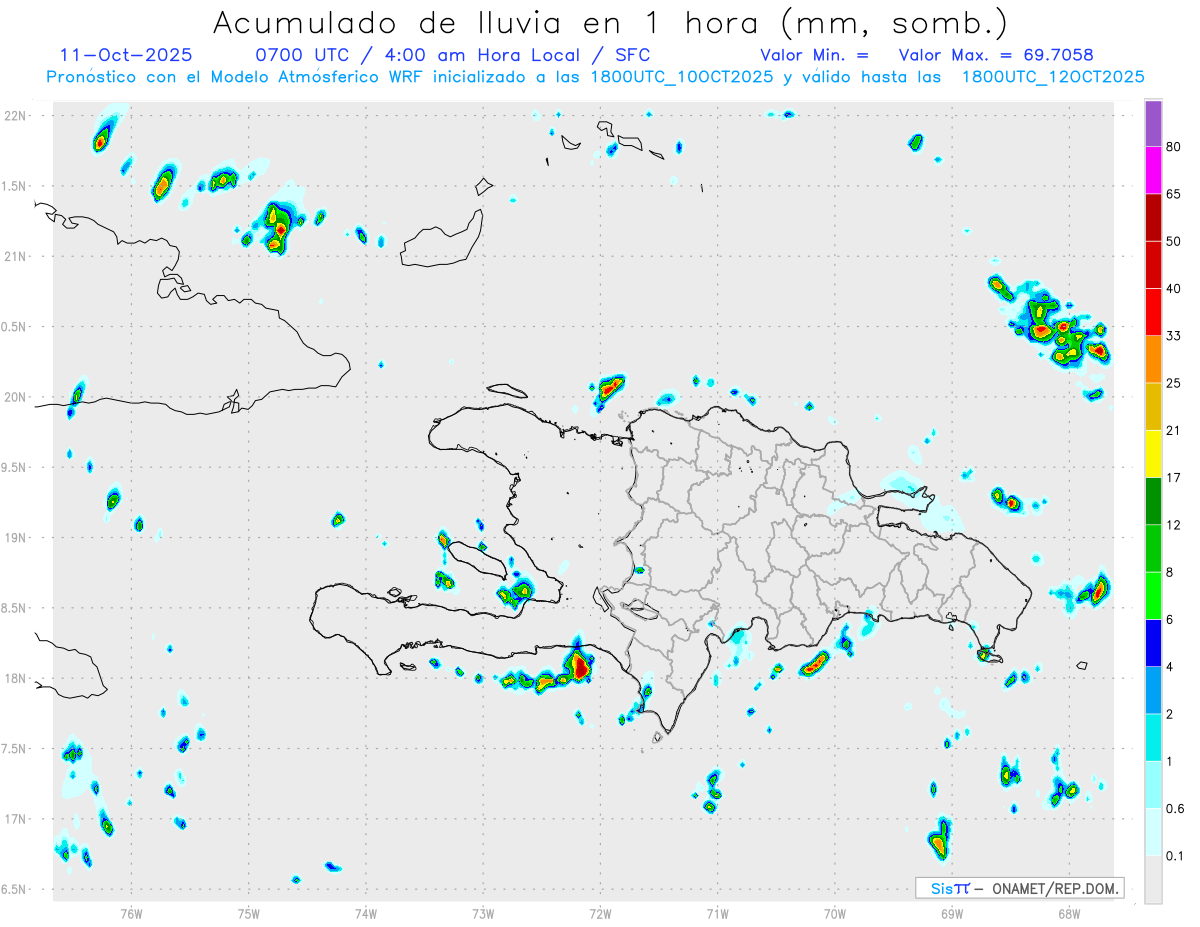Click the purple legend swatch above 80
Viewport: 1200px width, 927px height.
[1153, 123]
